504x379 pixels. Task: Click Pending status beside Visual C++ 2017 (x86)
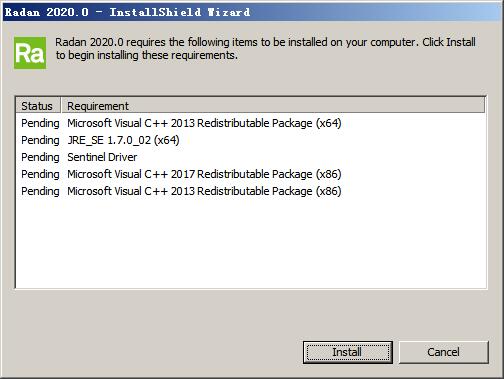pos(40,174)
